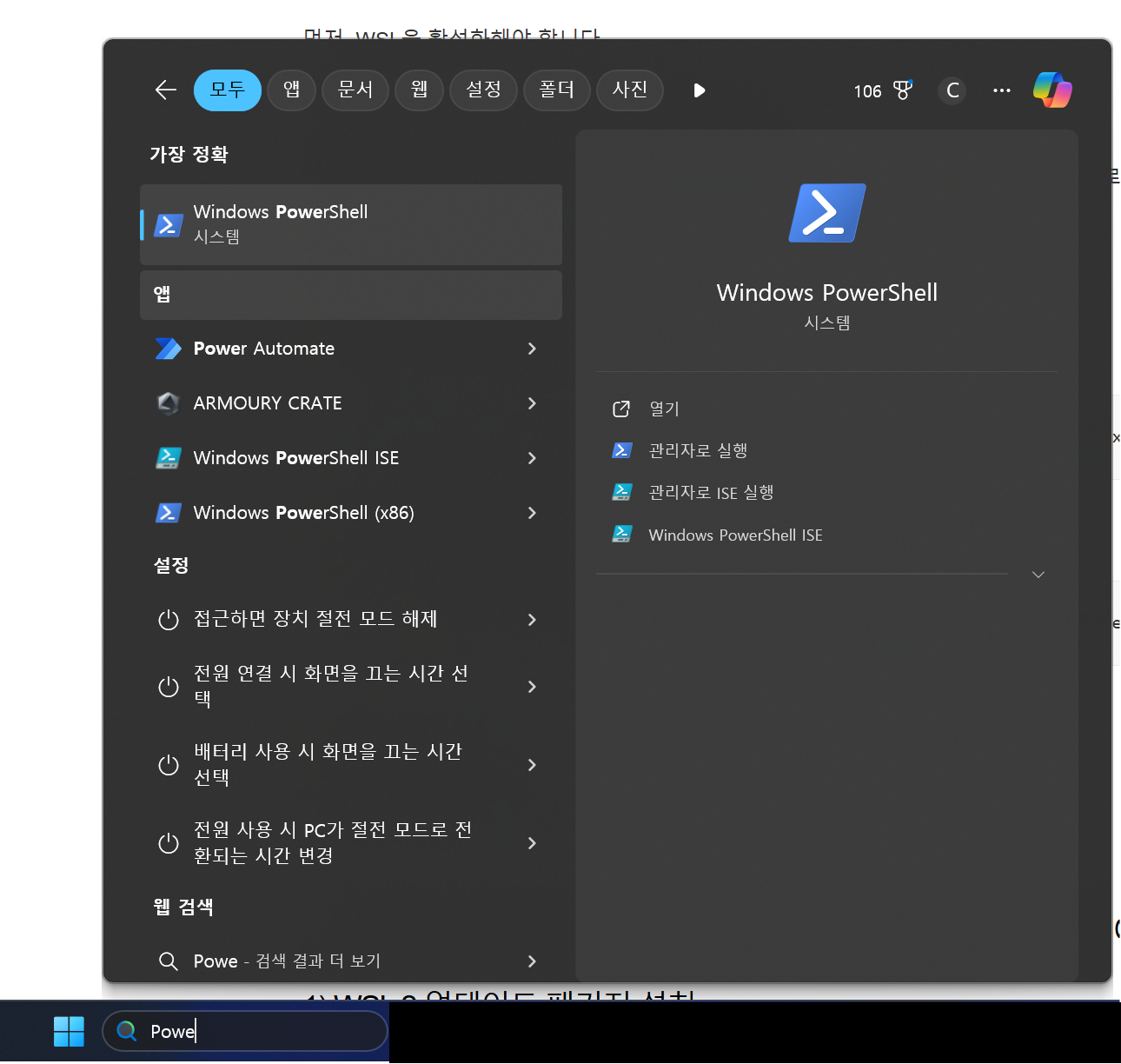Expand Windows PowerShell (x86) chevron
This screenshot has width=1121, height=1064.
(x=532, y=513)
